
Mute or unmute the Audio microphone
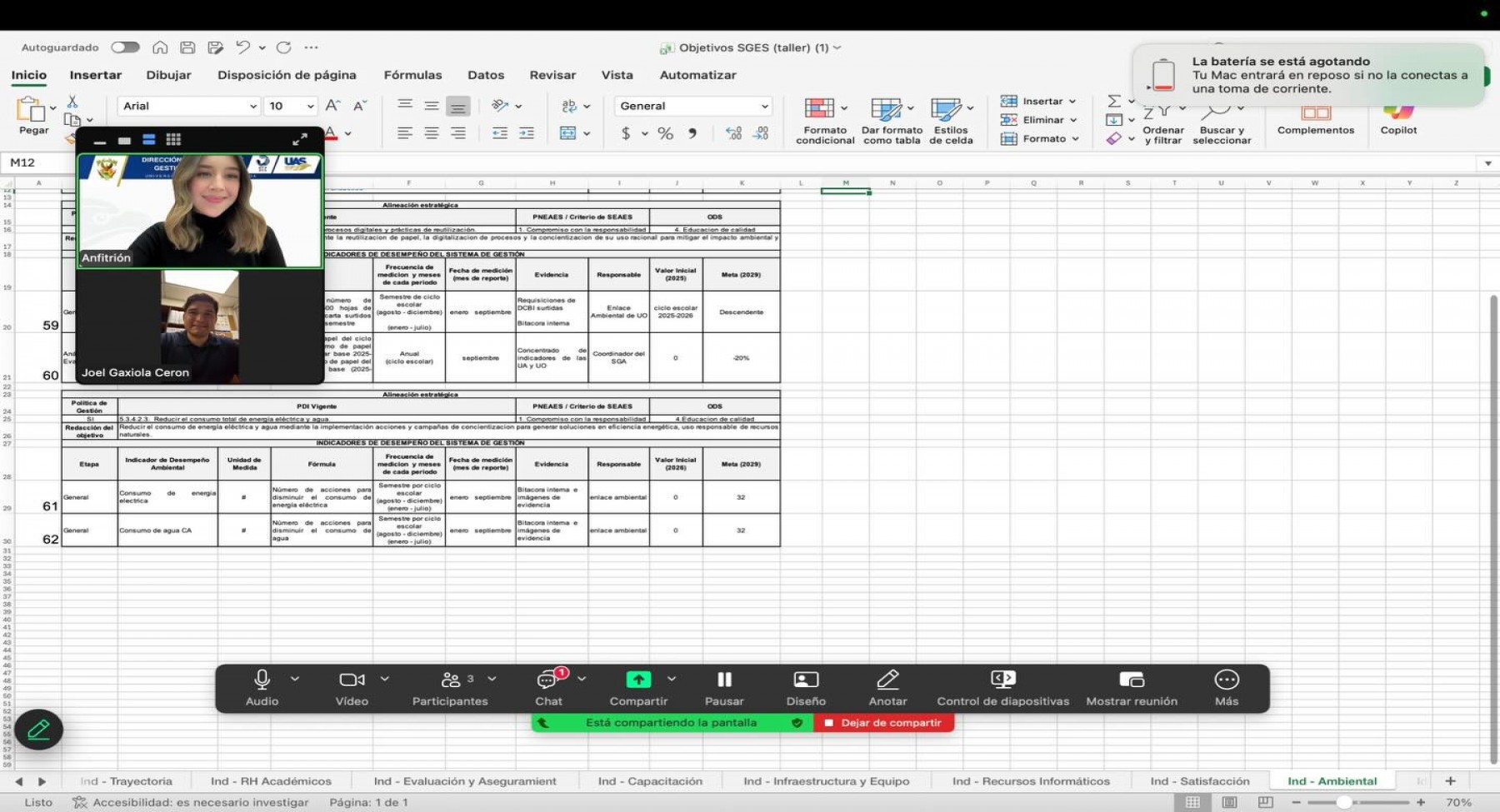262,680
